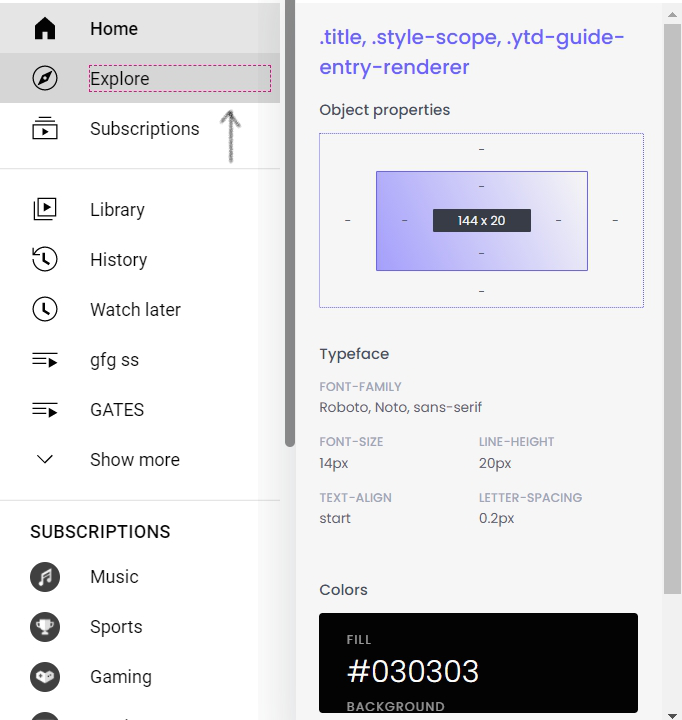
Task: Click the sidebar vertical scrollbar
Action: pos(289,223)
